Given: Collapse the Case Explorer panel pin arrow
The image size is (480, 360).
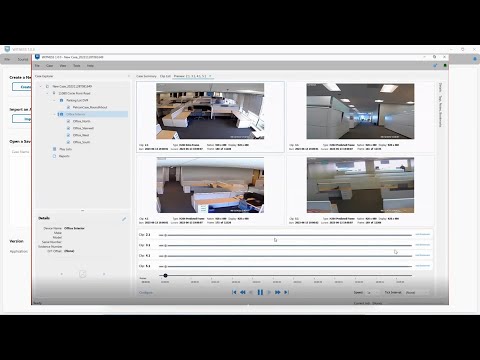Looking at the screenshot, I should click(129, 76).
